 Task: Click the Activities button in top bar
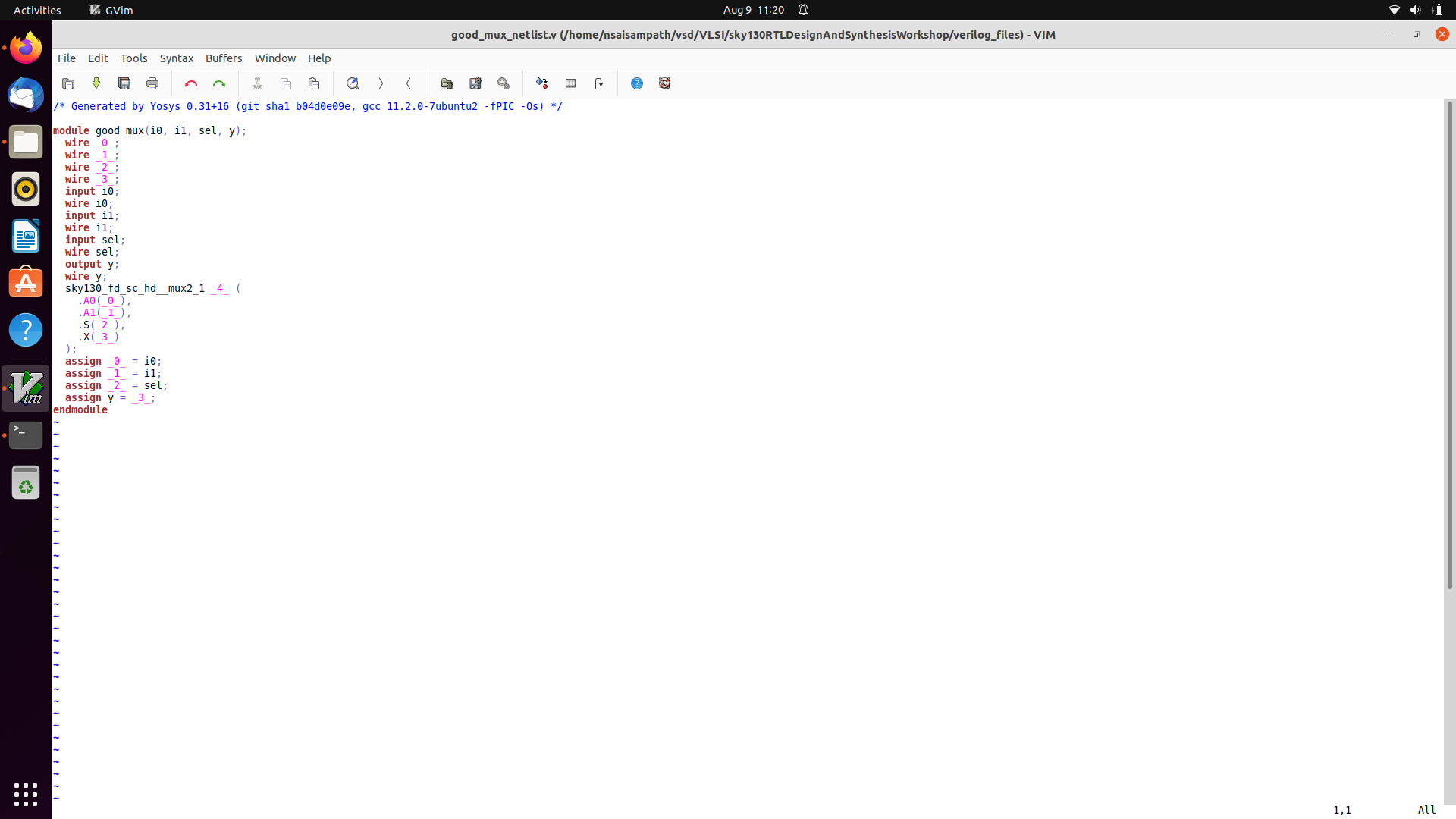(x=37, y=10)
